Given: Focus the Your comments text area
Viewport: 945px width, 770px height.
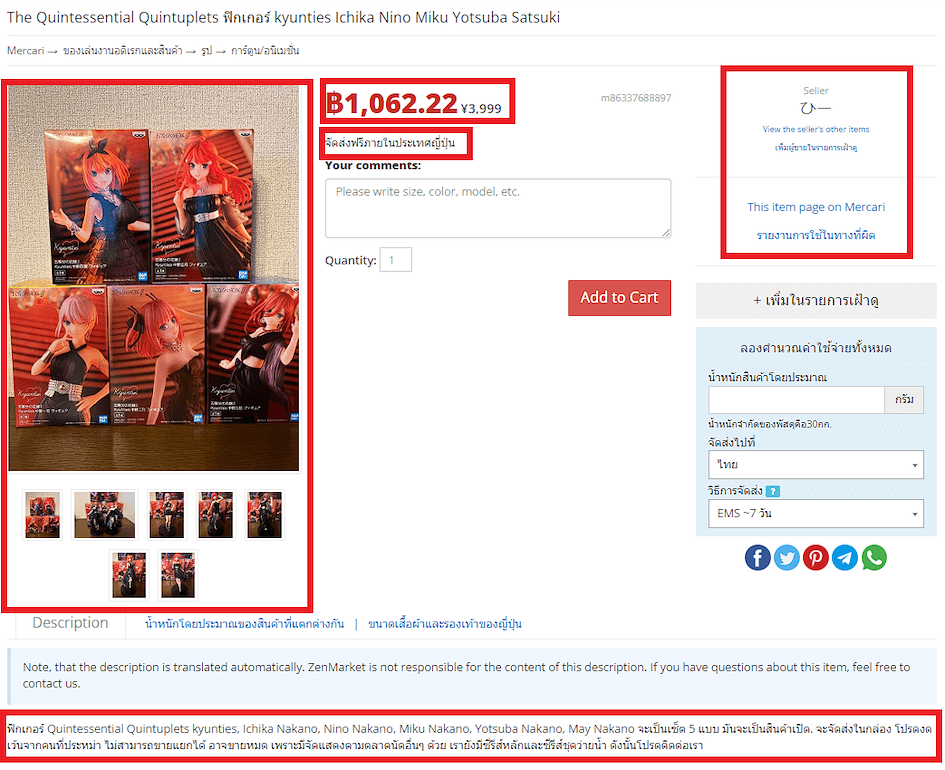Looking at the screenshot, I should [498, 208].
